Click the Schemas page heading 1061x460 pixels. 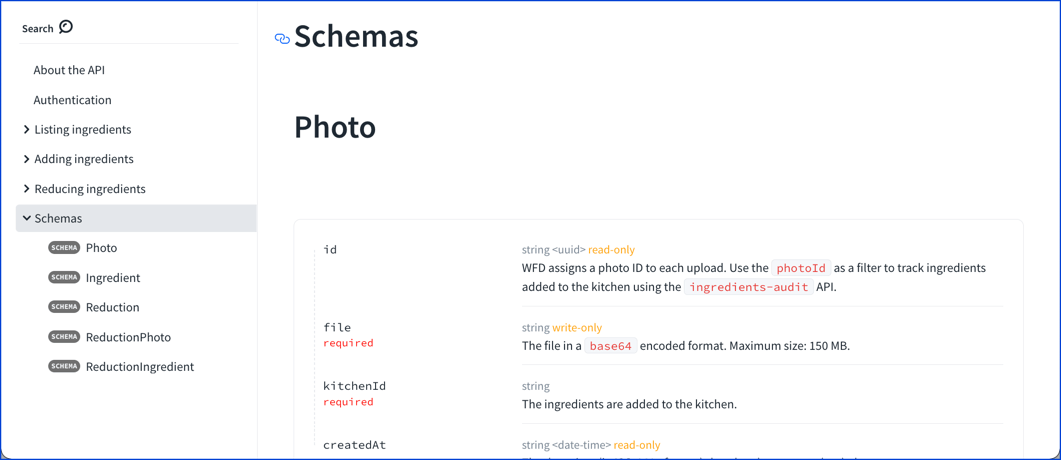tap(356, 37)
